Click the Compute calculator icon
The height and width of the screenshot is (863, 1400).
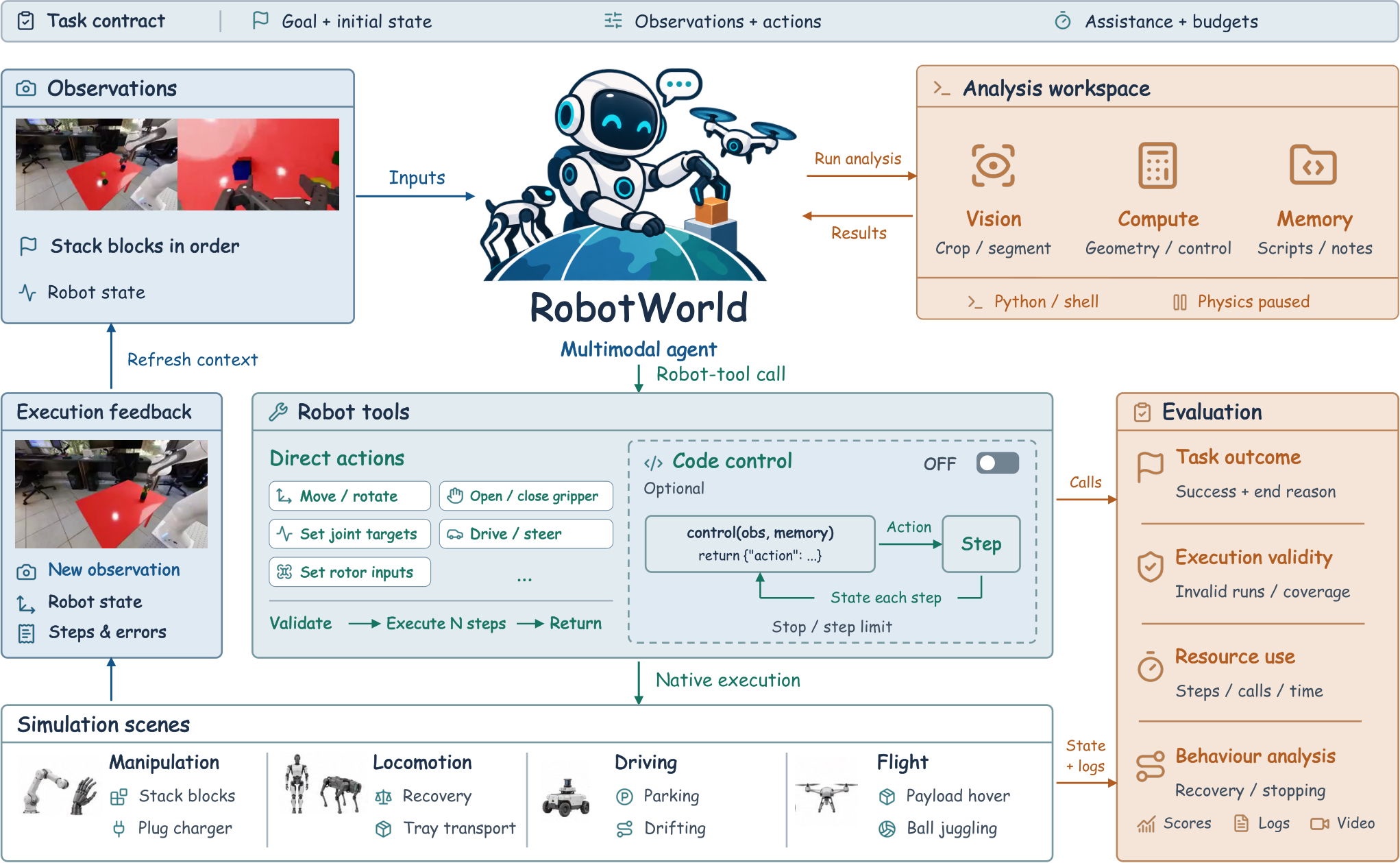click(1157, 165)
